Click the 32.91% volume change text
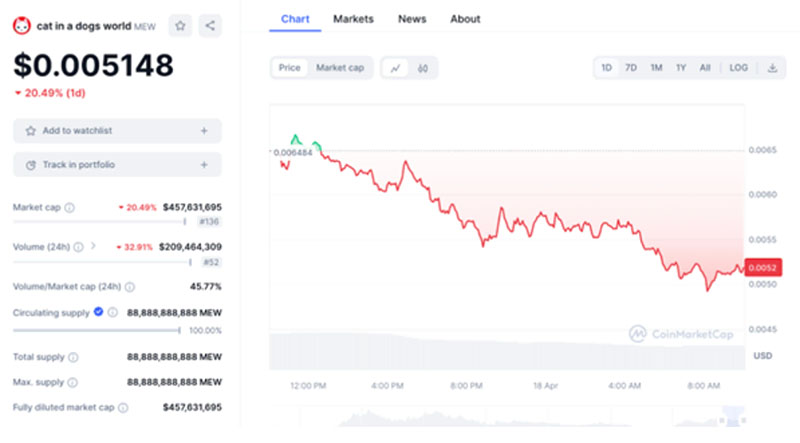This screenshot has width=800, height=443. click(138, 248)
